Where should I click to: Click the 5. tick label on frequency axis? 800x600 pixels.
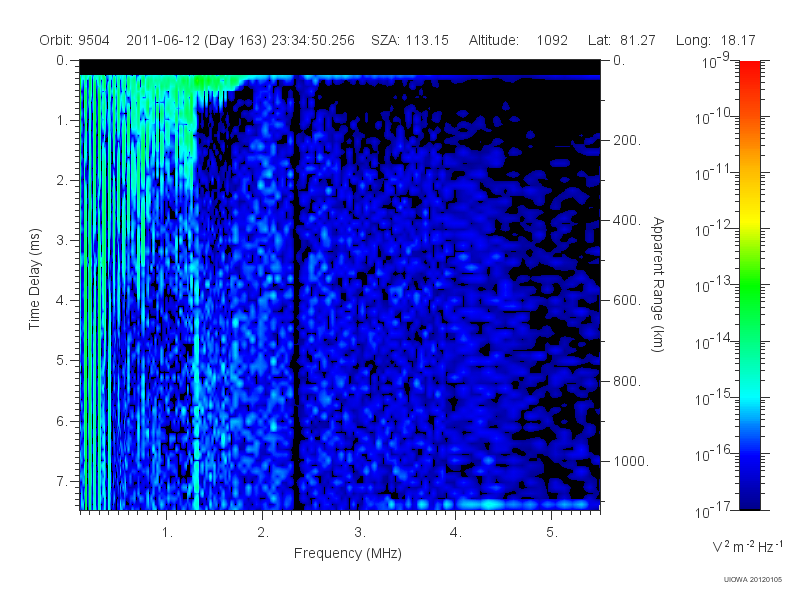coord(552,533)
